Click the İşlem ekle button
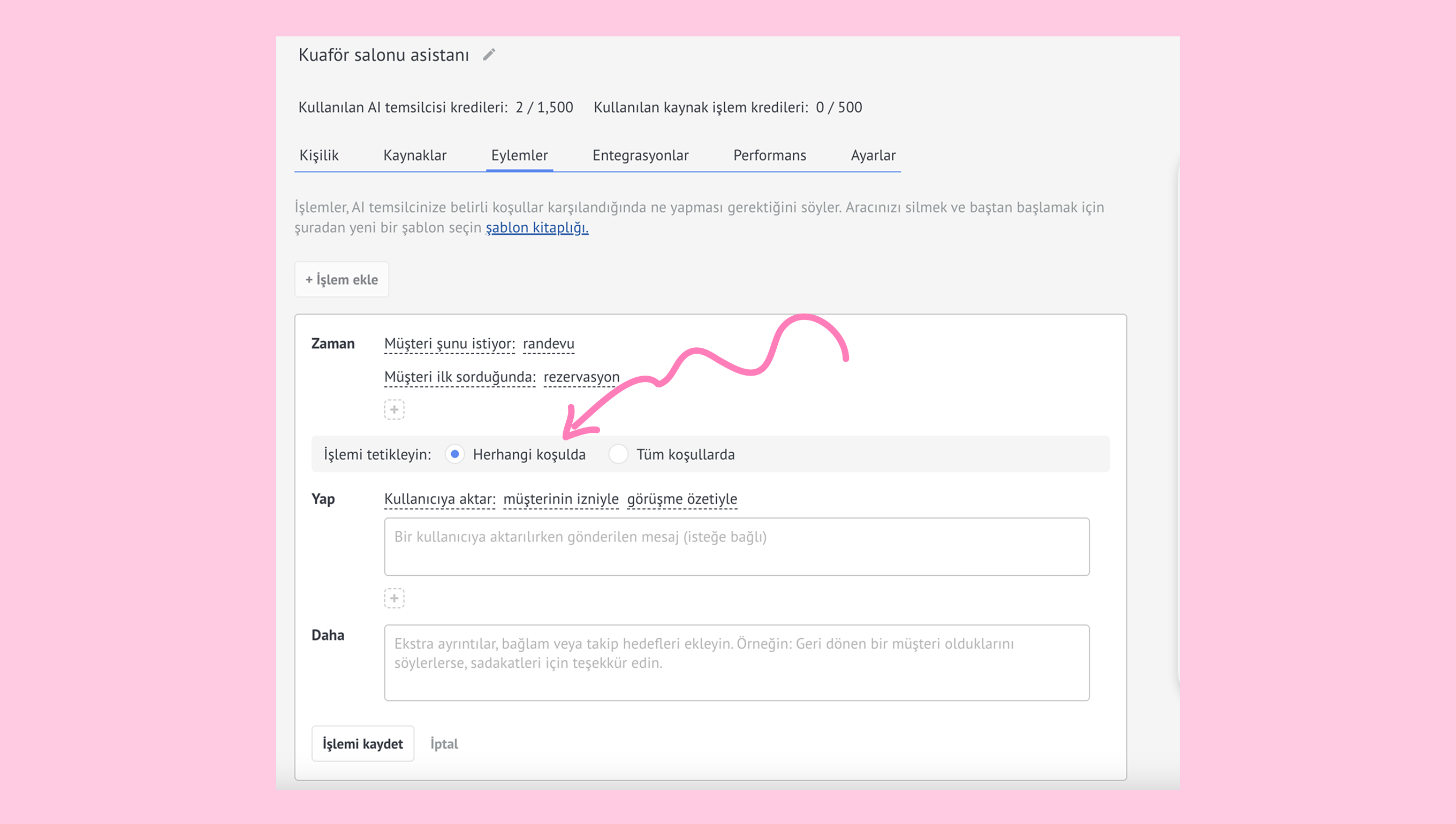Screen dimensions: 1456x824 (x=342, y=279)
